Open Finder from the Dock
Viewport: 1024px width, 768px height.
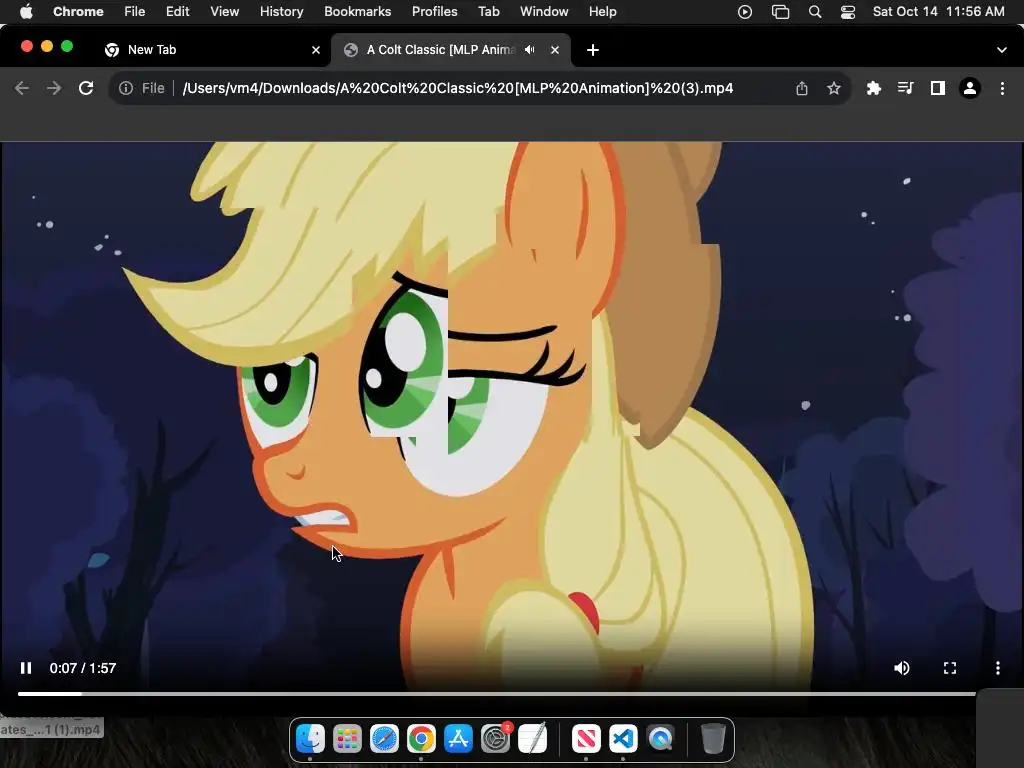pos(310,739)
